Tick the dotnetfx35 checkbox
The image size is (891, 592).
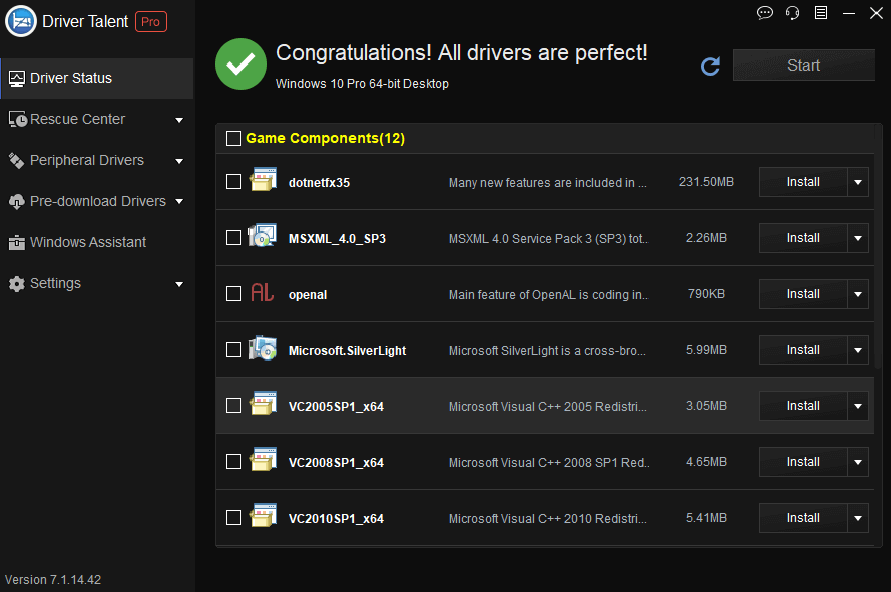click(x=234, y=182)
